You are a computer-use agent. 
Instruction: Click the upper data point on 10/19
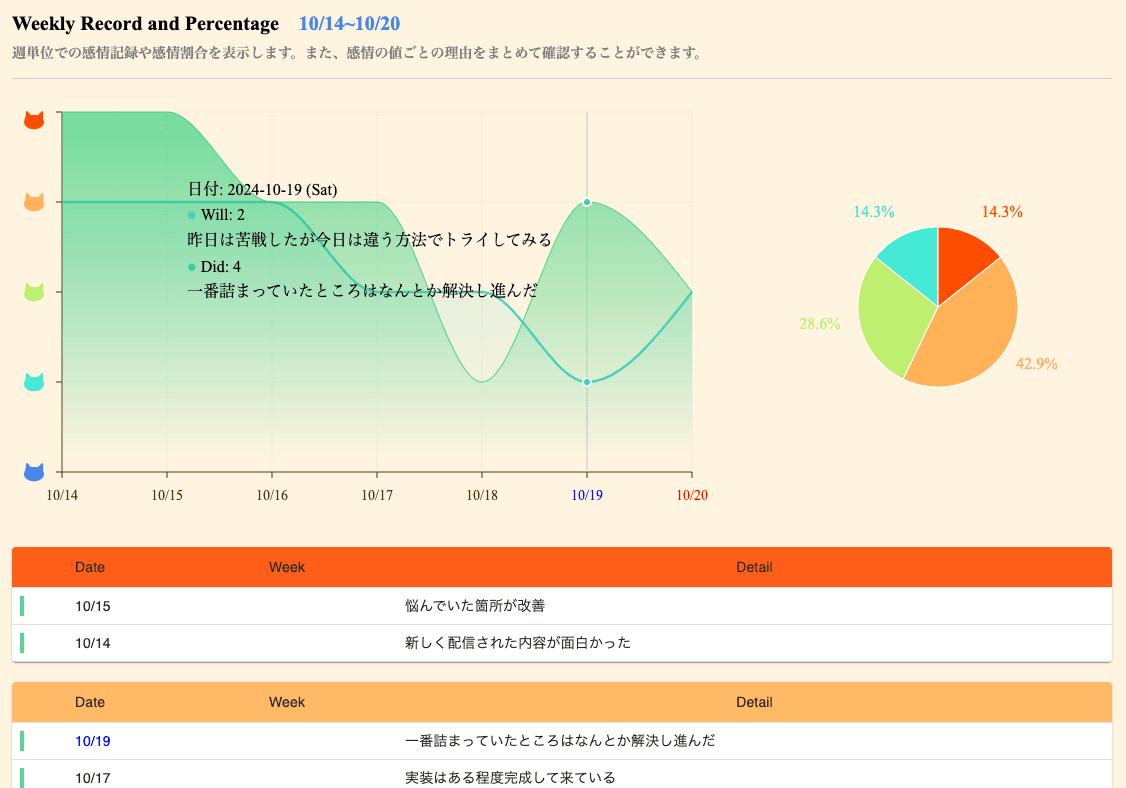coord(587,203)
